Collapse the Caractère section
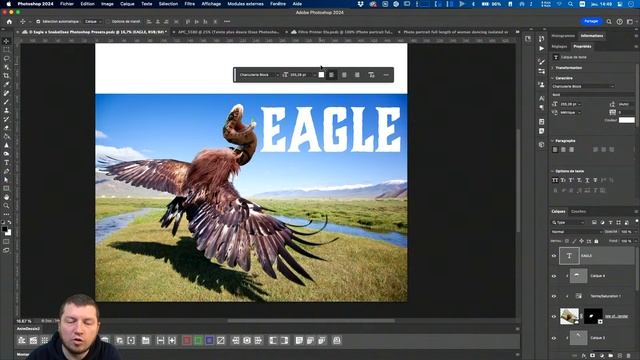Viewport: 640px width, 360px height. (553, 78)
